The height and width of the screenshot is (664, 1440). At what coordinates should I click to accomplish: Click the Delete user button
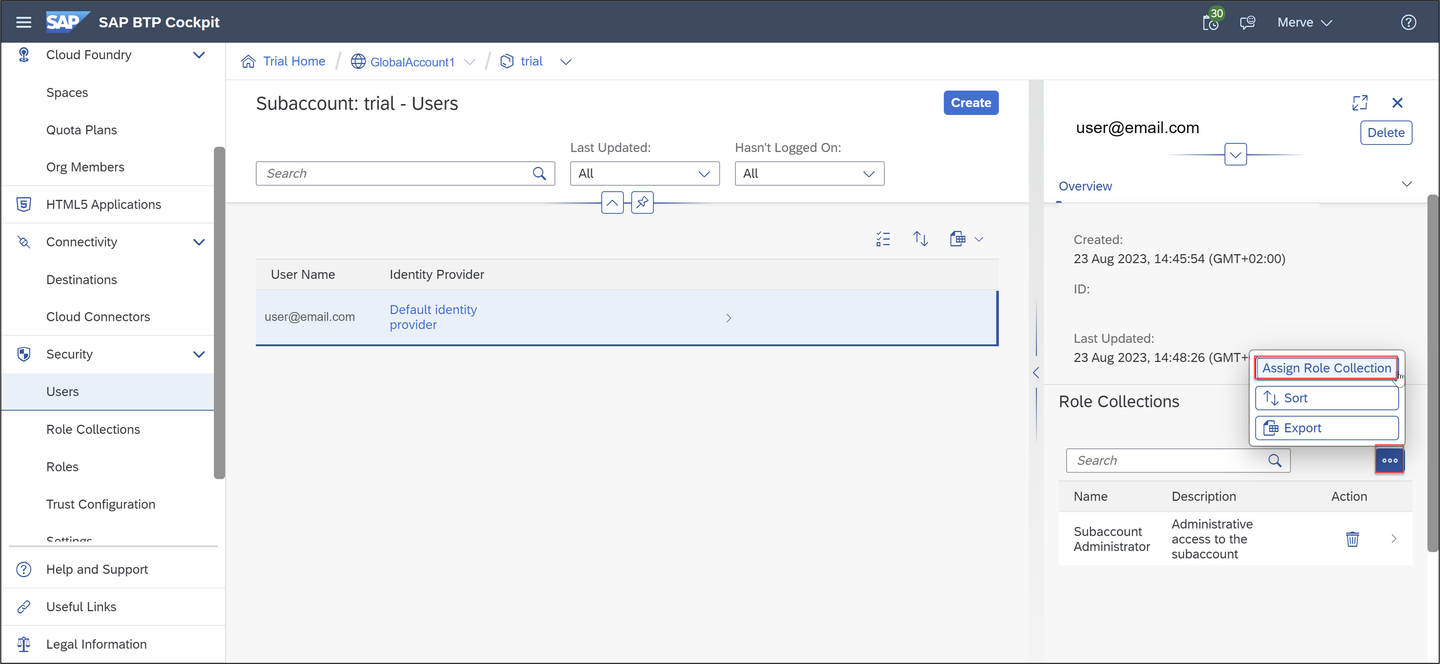coord(1386,133)
